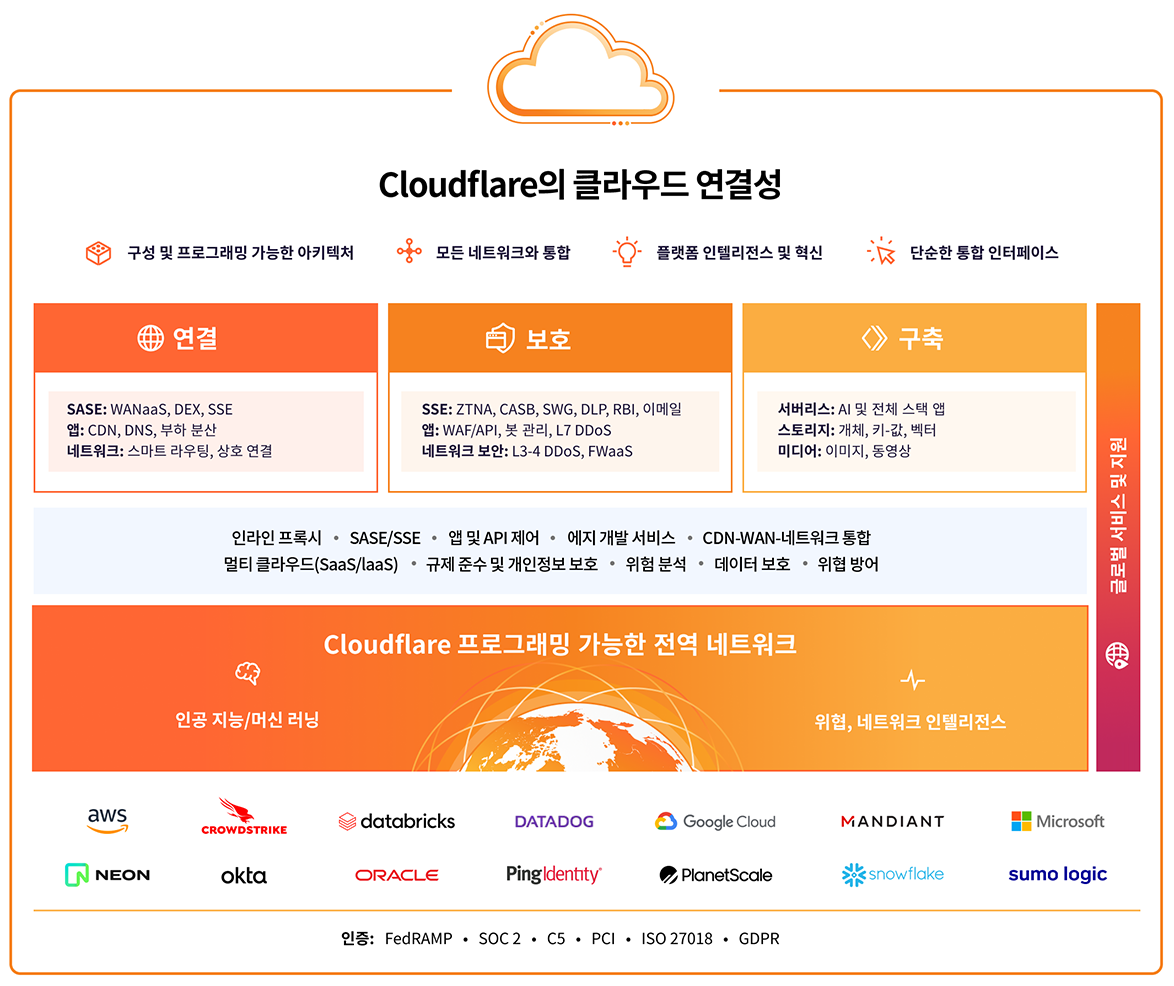
Task: Click the line 앱: WAF/API, 봇 관리, L7 DDoS
Action: [x=517, y=430]
